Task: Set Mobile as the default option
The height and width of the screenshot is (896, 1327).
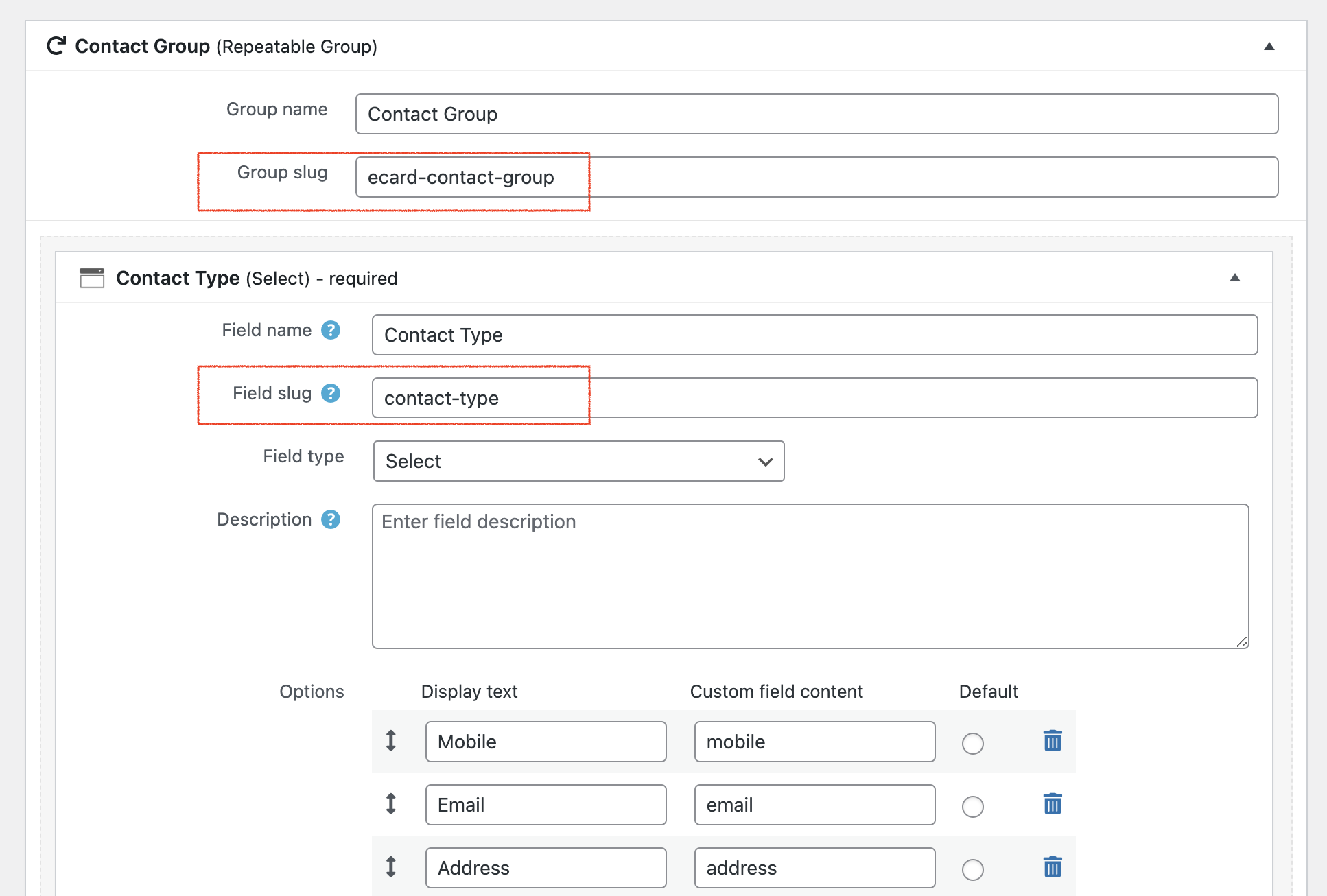Action: [x=973, y=744]
